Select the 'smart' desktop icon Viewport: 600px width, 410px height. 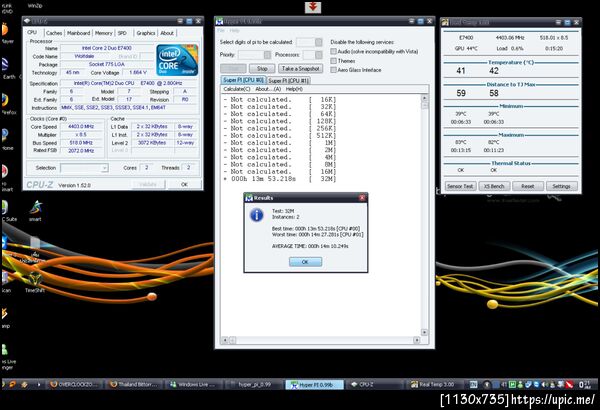coord(35,211)
